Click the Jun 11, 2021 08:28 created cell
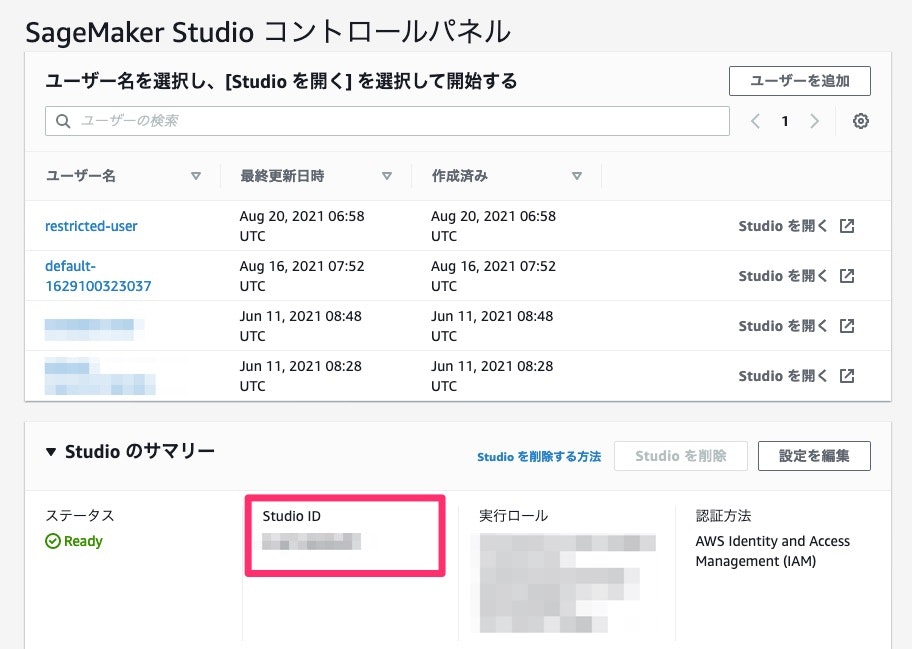Image resolution: width=912 pixels, height=649 pixels. pos(492,376)
